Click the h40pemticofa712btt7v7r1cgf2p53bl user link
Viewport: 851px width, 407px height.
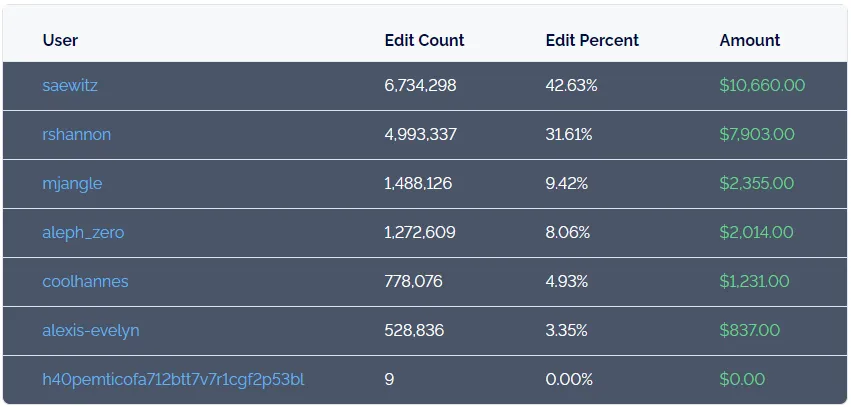click(173, 380)
